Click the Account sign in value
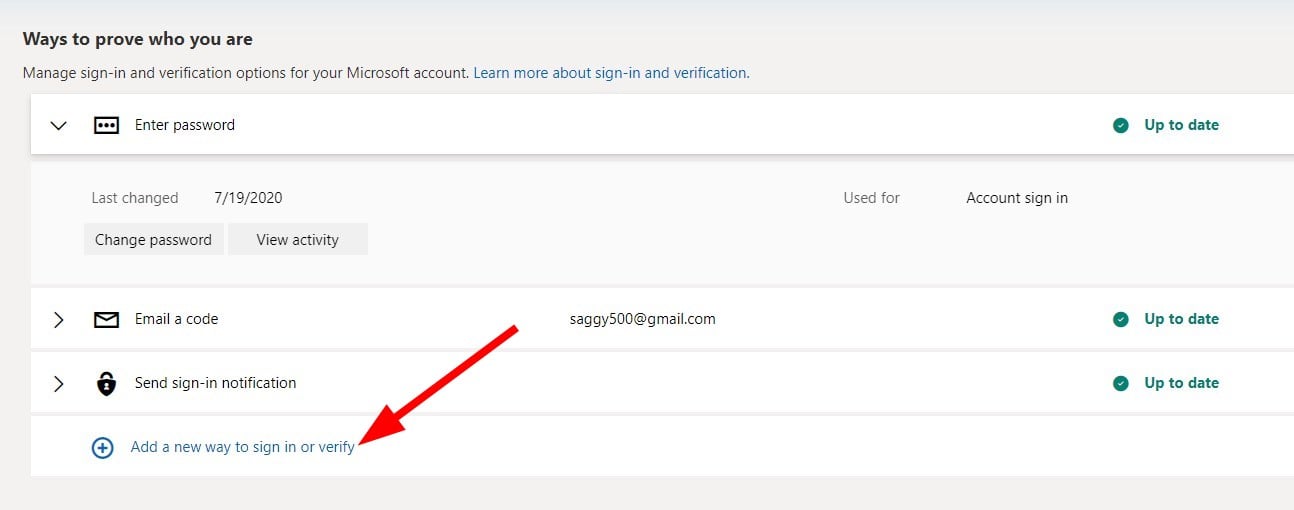Image resolution: width=1294 pixels, height=510 pixels. pos(1017,198)
